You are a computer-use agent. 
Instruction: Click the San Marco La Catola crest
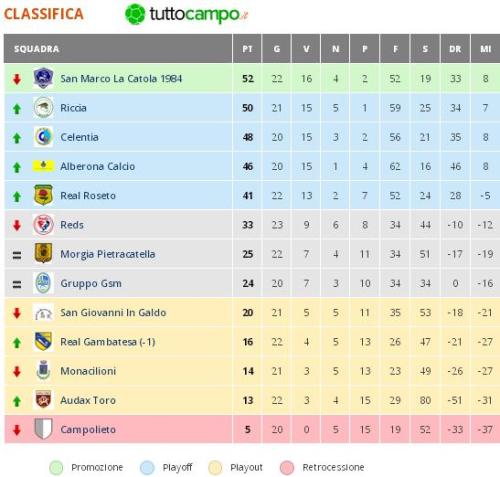[x=43, y=78]
